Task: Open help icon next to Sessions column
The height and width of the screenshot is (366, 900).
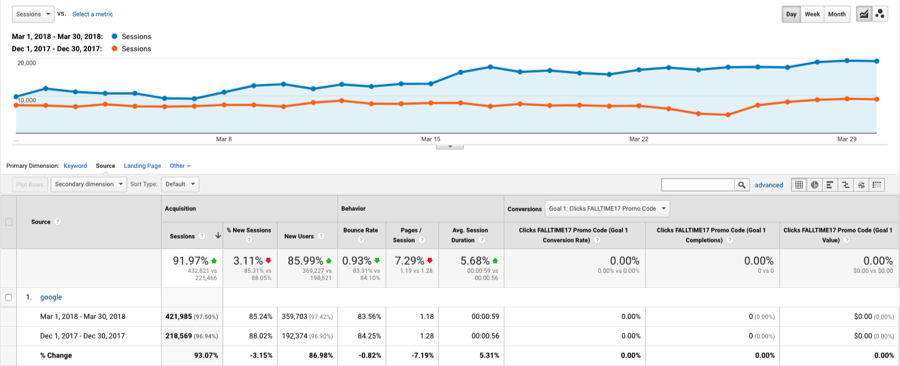Action: click(202, 235)
